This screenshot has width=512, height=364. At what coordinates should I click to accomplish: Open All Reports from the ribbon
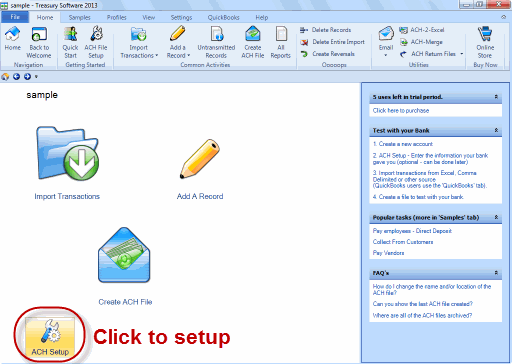[281, 43]
